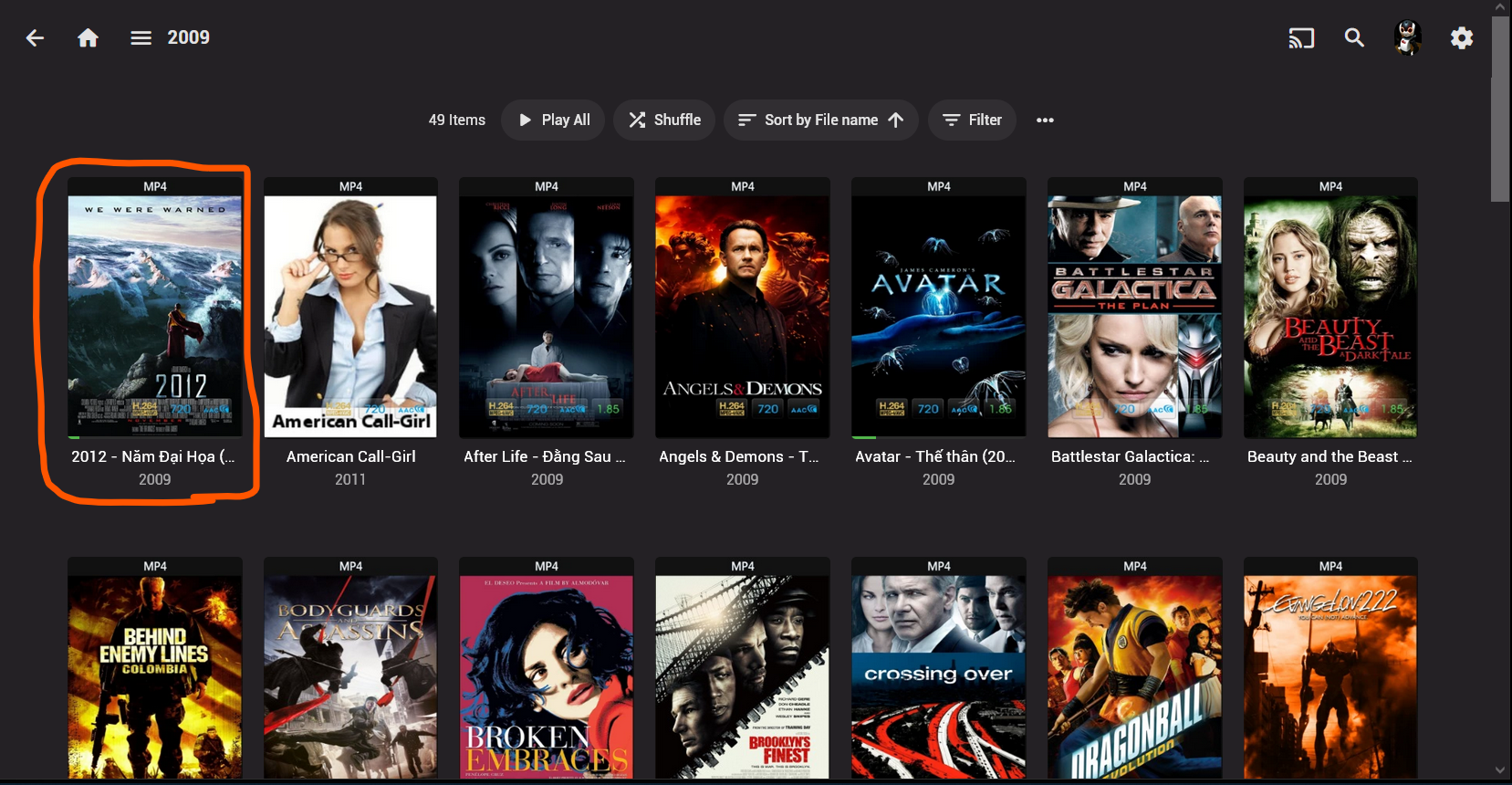Open the Cast to device icon
Viewport: 1512px width, 785px height.
1301,37
